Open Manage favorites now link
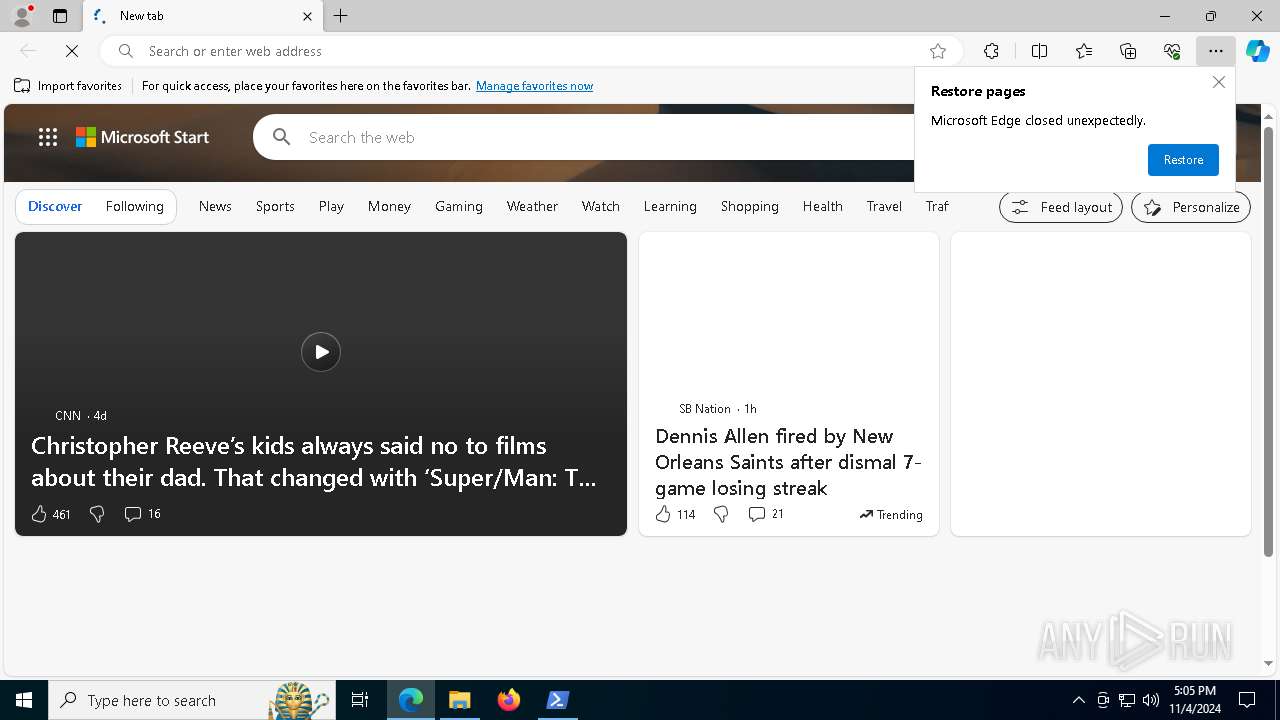 click(x=534, y=86)
